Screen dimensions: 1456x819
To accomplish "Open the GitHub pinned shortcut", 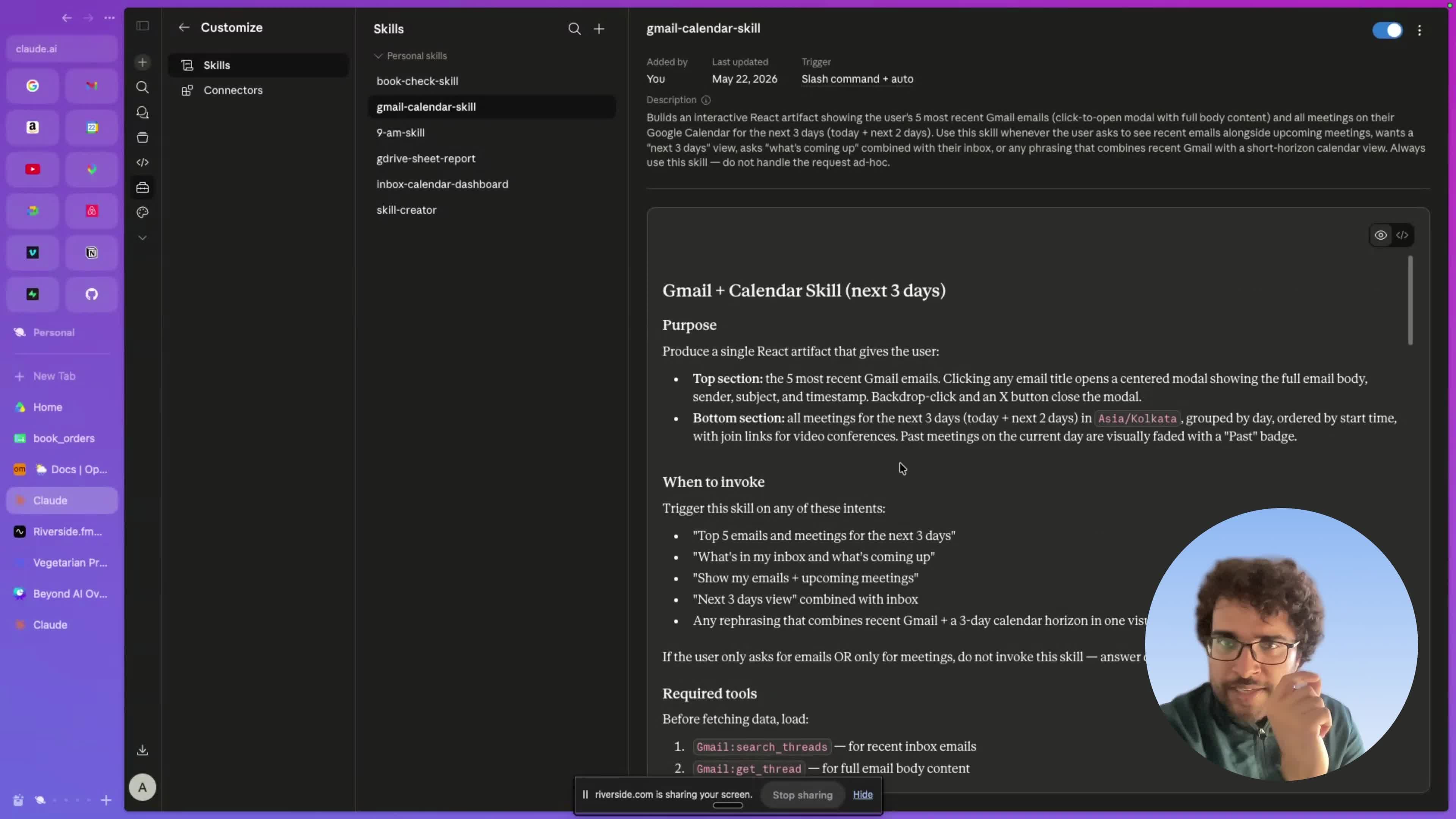I will click(91, 294).
